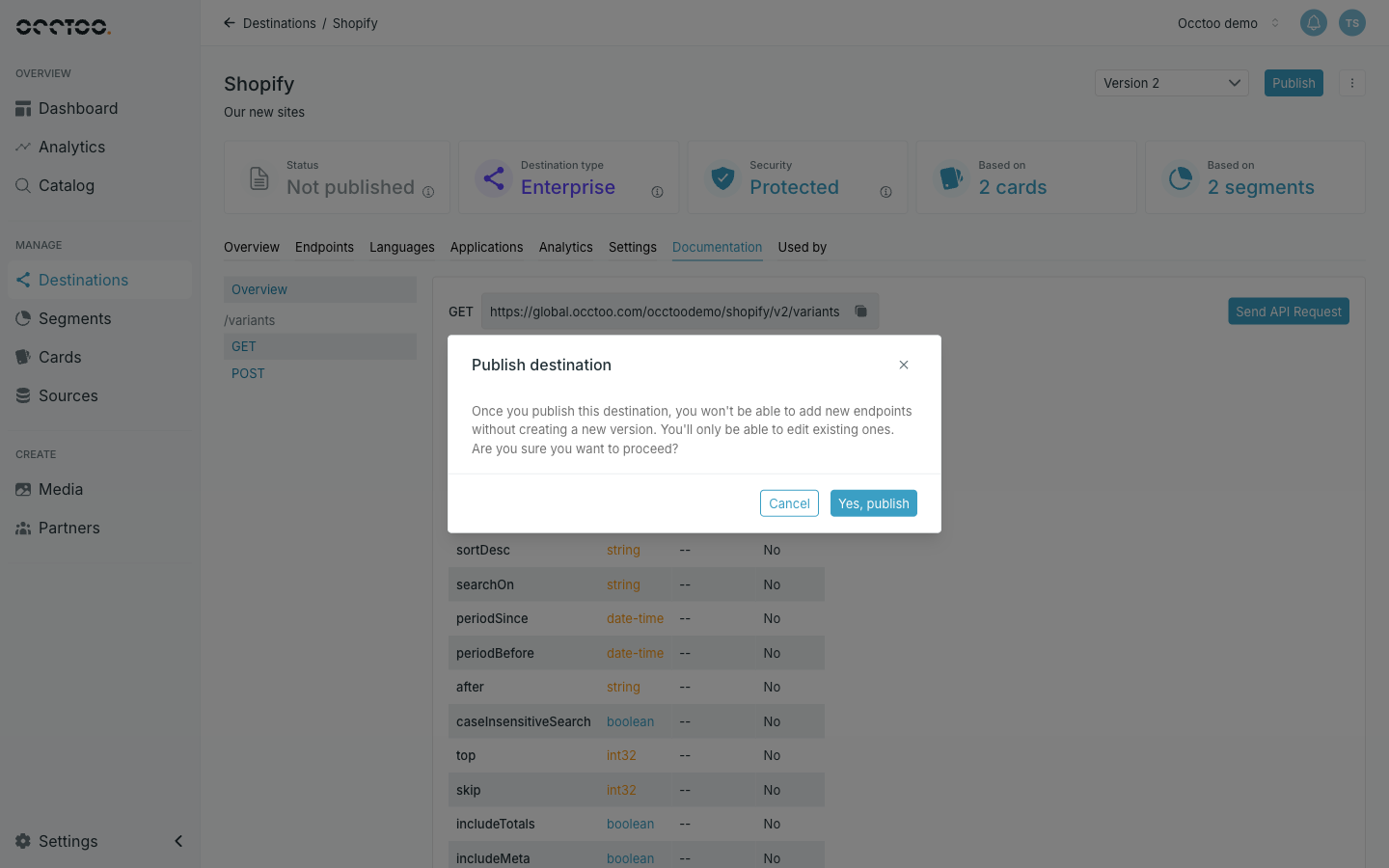Screen dimensions: 1389x868
Task: Click the segments pie icon
Action: click(x=1180, y=177)
